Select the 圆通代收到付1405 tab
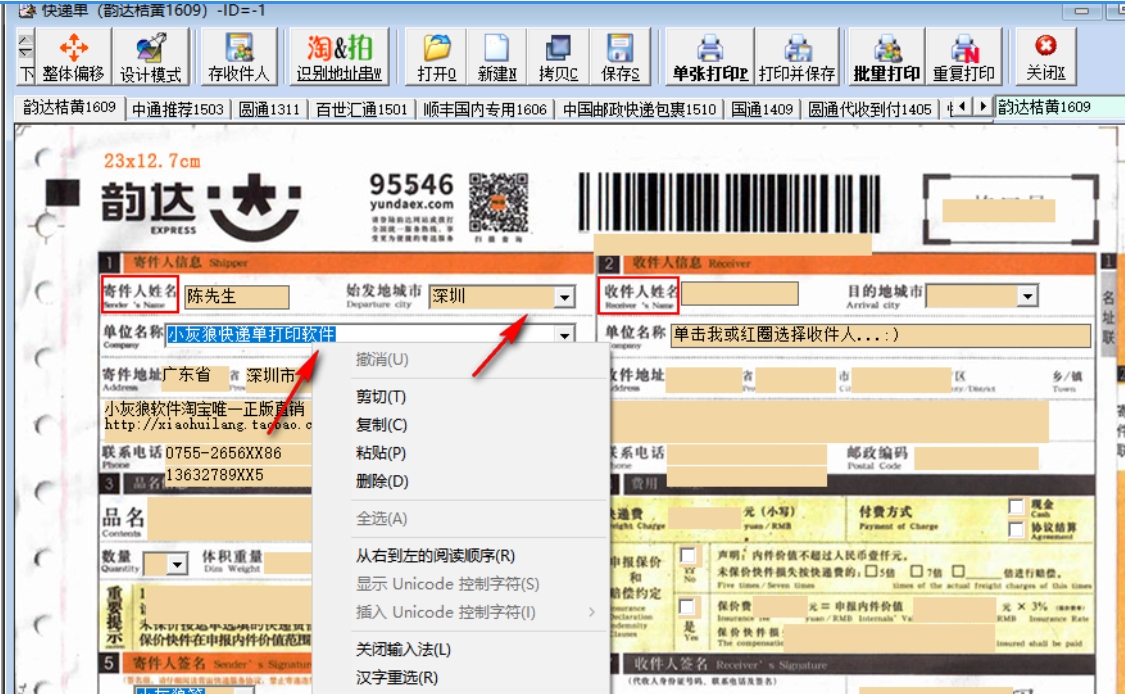This screenshot has width=1125, height=694. coord(870,109)
